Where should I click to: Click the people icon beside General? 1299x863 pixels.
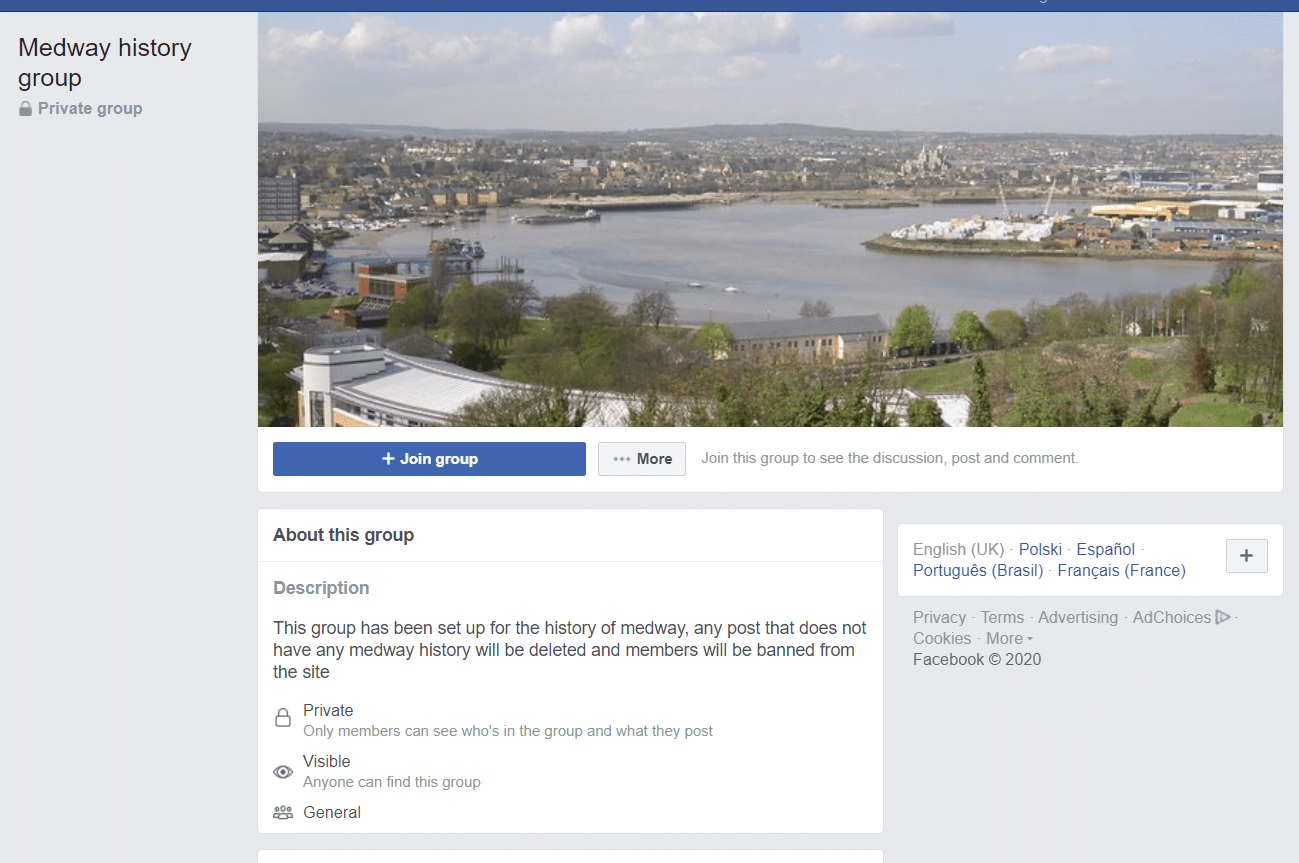[283, 812]
